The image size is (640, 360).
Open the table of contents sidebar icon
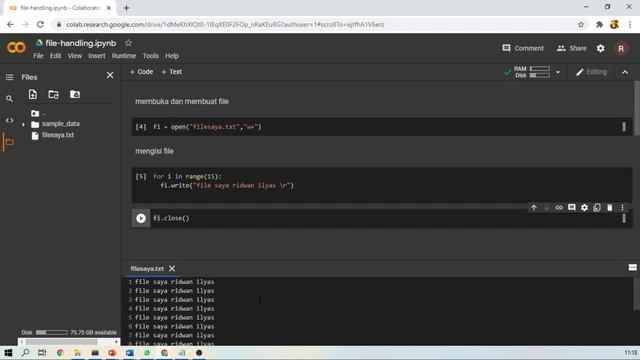(x=9, y=77)
